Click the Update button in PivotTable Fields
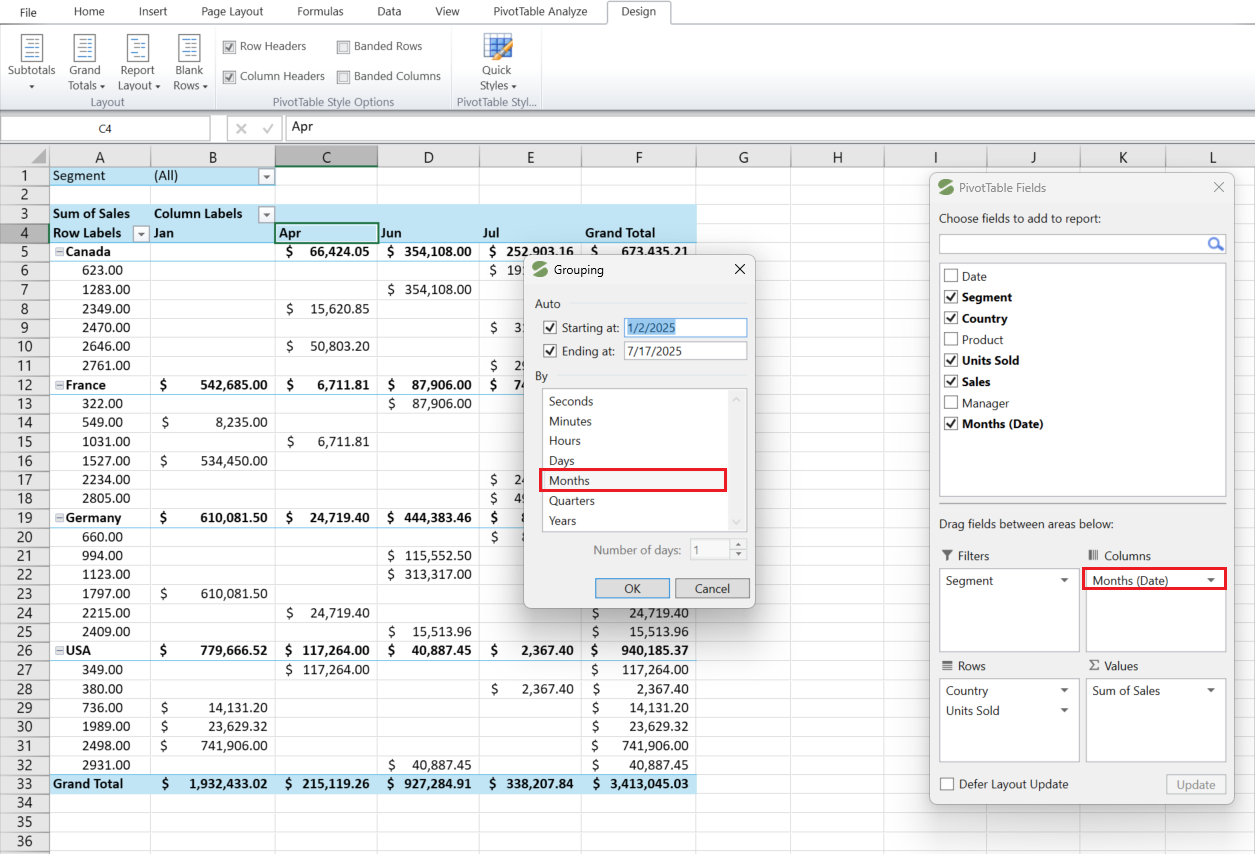Screen dimensions: 1255x854 coord(1195,785)
